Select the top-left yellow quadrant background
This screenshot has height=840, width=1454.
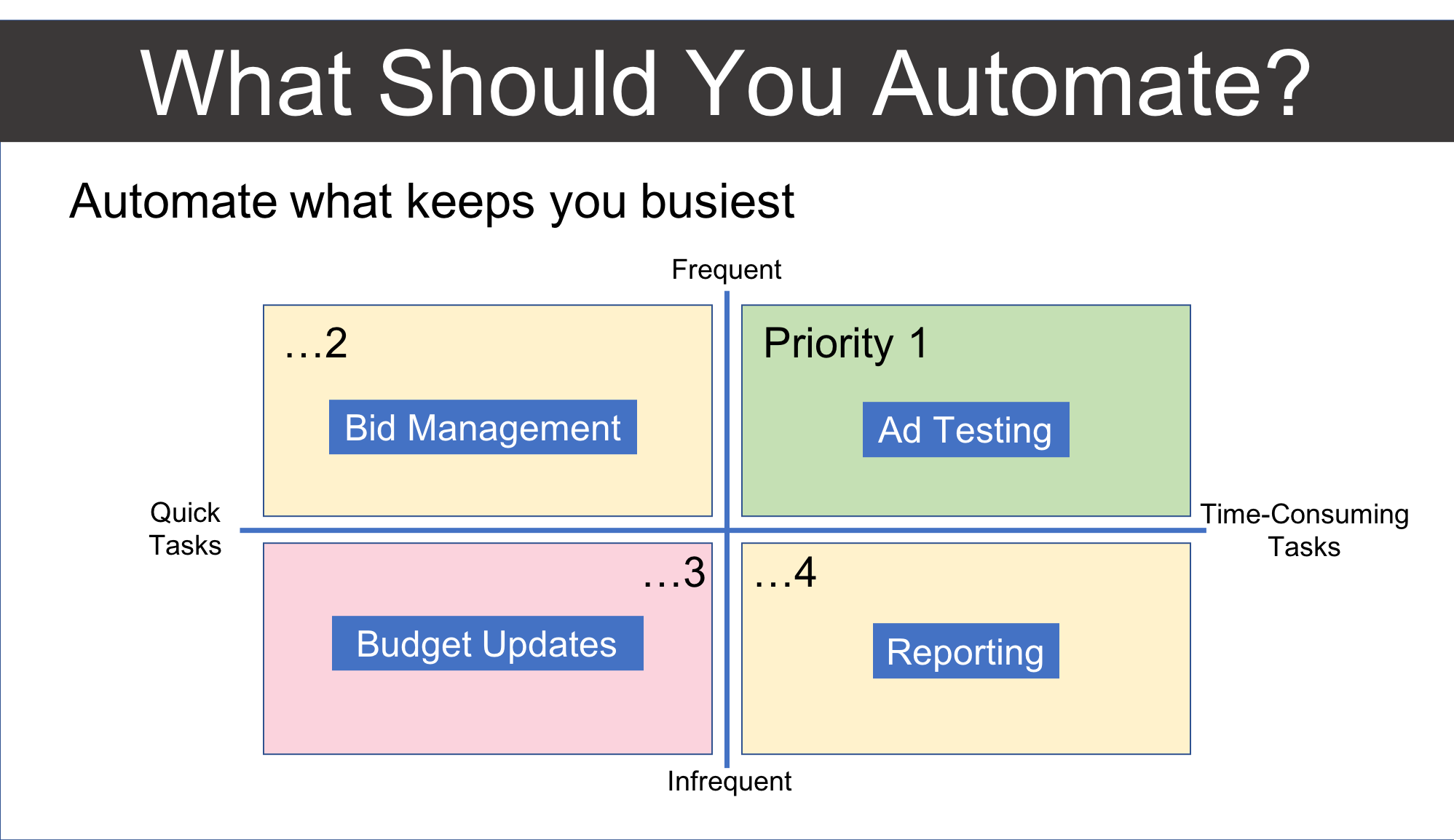pyautogui.click(x=487, y=480)
